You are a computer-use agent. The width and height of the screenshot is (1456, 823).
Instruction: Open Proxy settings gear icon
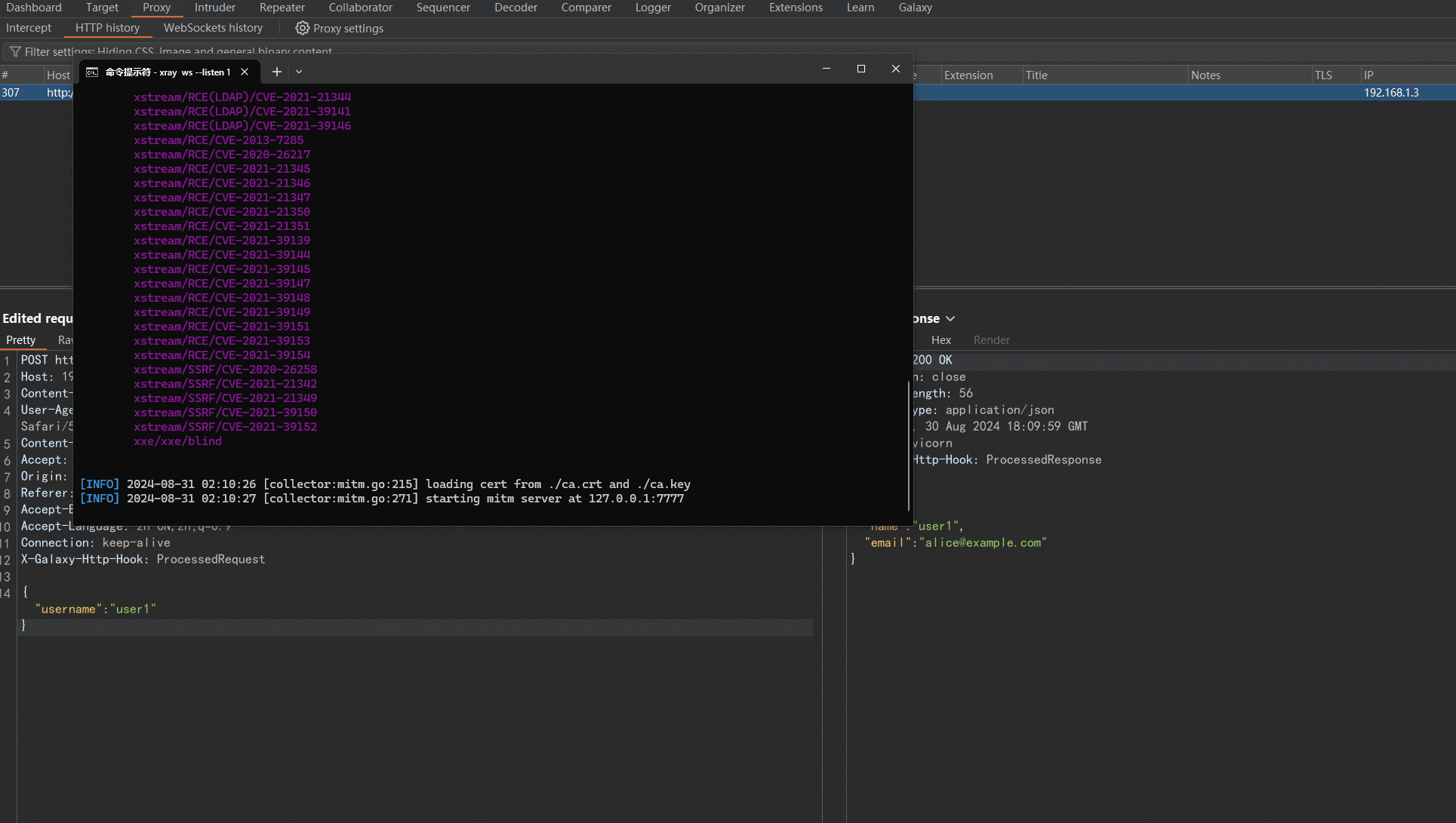302,28
